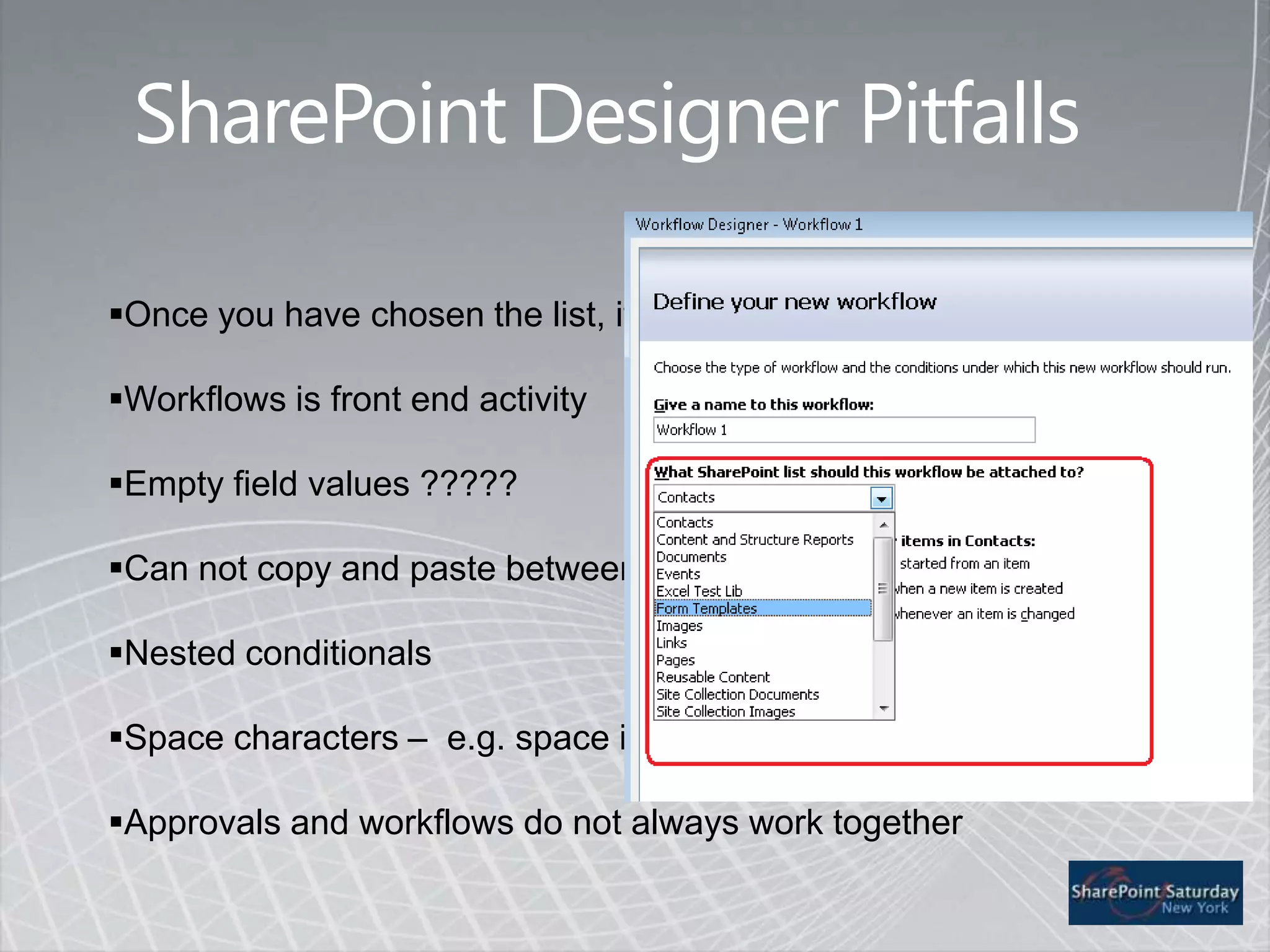The height and width of the screenshot is (952, 1270).
Task: Choose Images from the list options
Action: point(679,626)
